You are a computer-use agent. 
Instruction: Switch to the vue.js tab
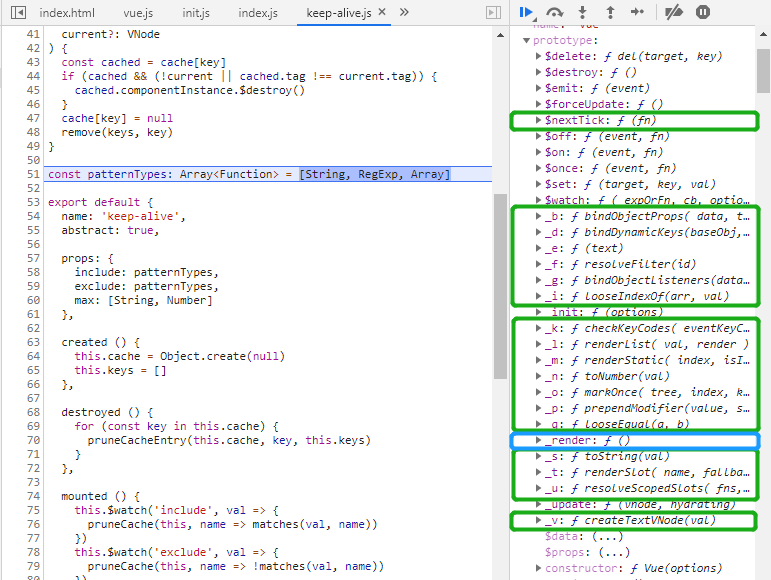point(138,13)
